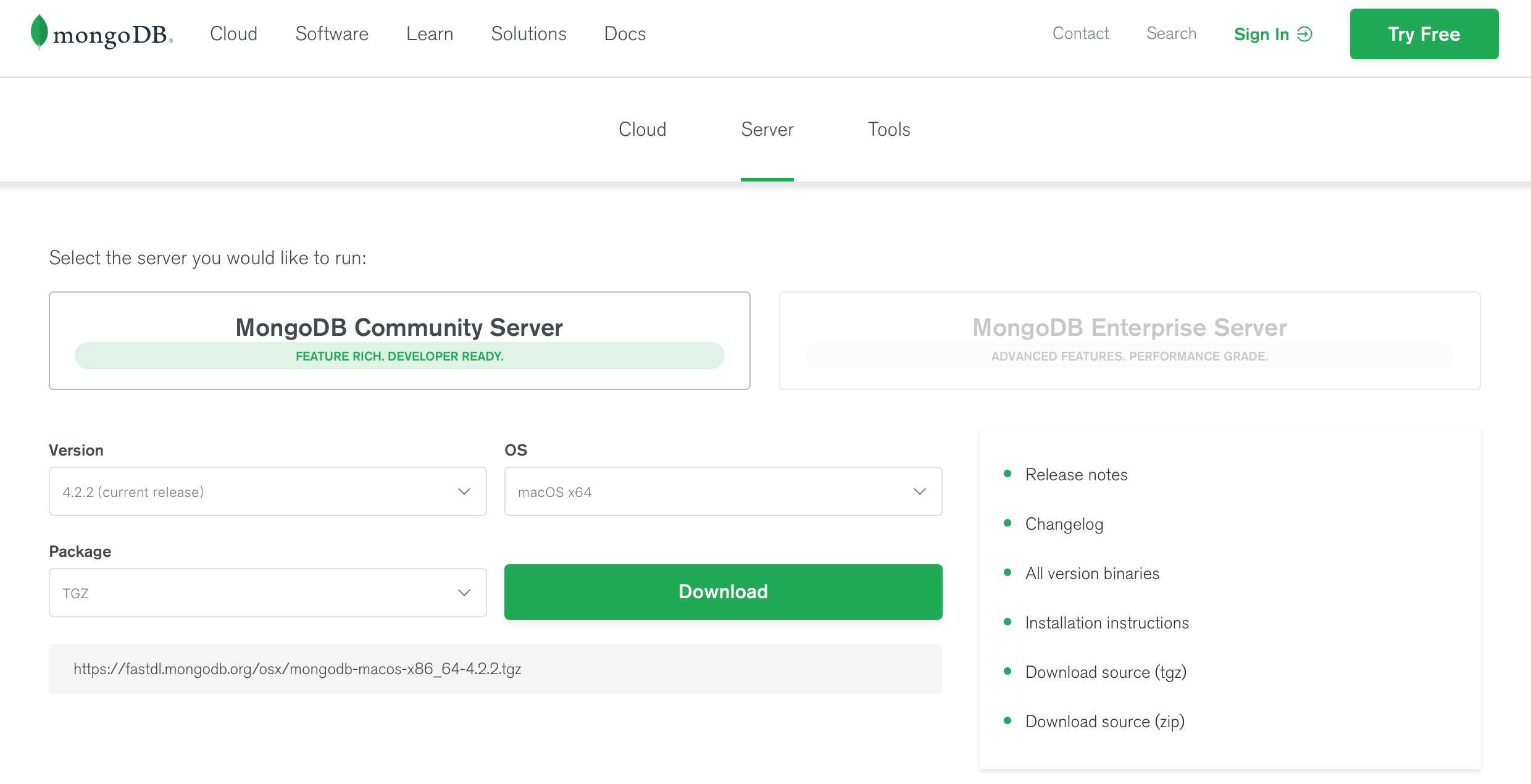This screenshot has height=784, width=1531.
Task: Click the green Download button
Action: pos(723,591)
